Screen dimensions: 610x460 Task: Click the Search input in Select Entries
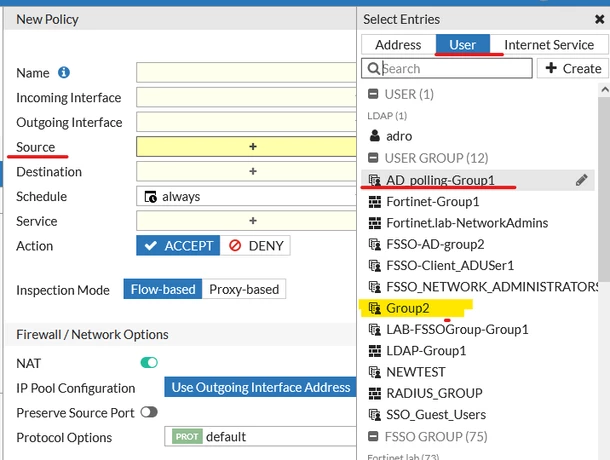[447, 68]
